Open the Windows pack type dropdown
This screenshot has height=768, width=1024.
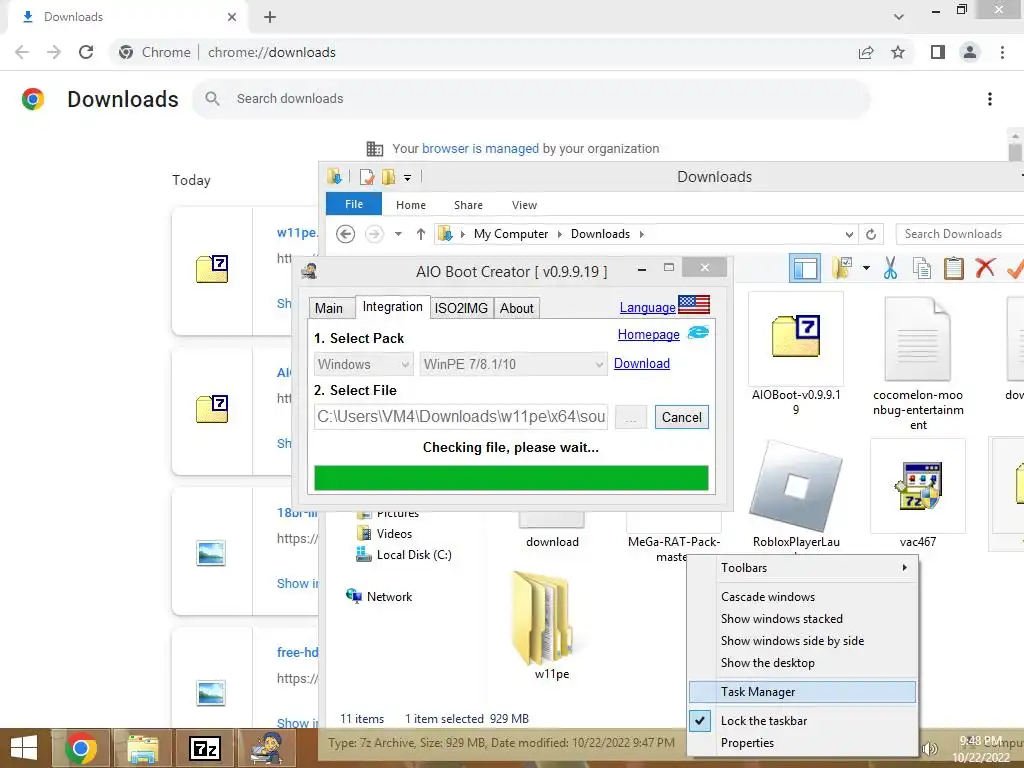coord(364,364)
